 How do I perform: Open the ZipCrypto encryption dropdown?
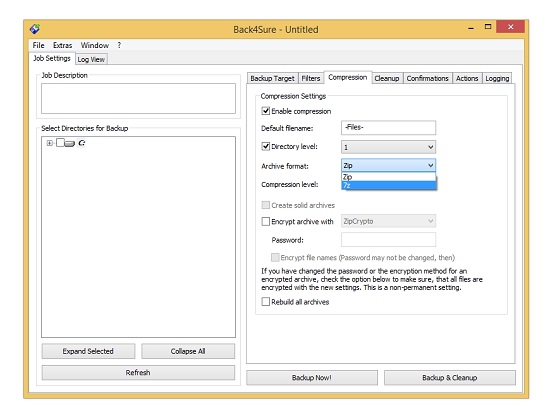[388, 221]
